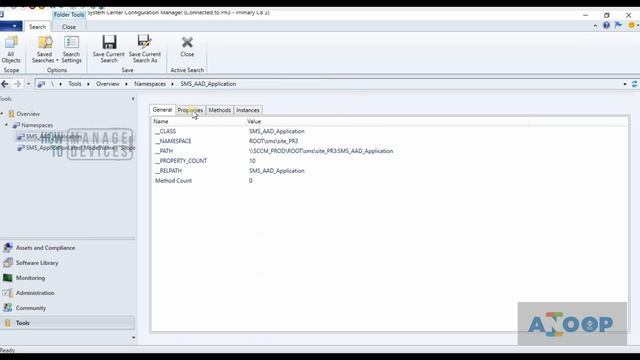This screenshot has width=640, height=360.
Task: Open the Administration workspace
Action: click(35, 293)
